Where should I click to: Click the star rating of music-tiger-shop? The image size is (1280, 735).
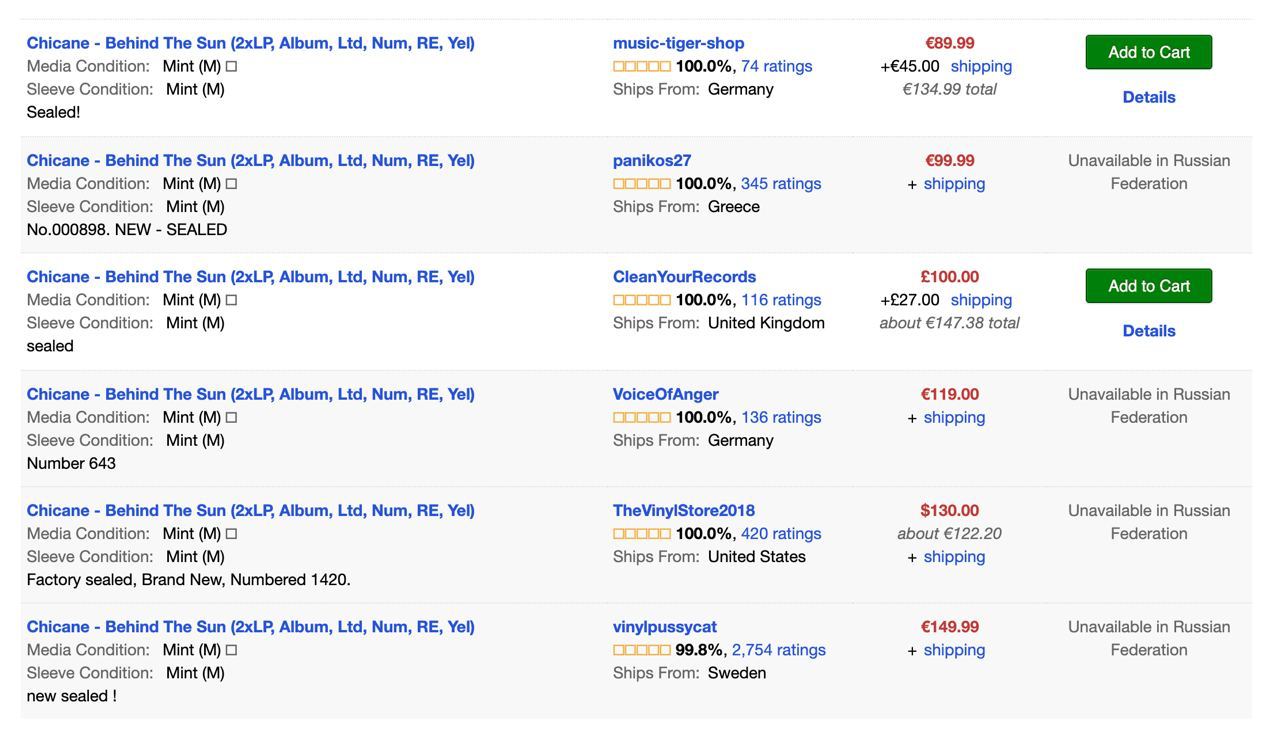[642, 66]
